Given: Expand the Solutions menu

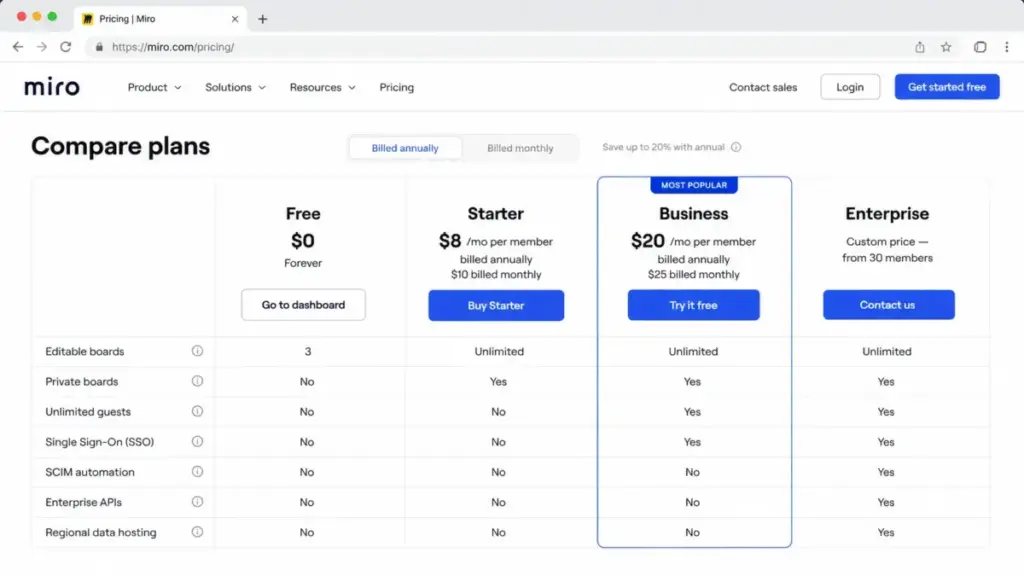Looking at the screenshot, I should point(235,87).
